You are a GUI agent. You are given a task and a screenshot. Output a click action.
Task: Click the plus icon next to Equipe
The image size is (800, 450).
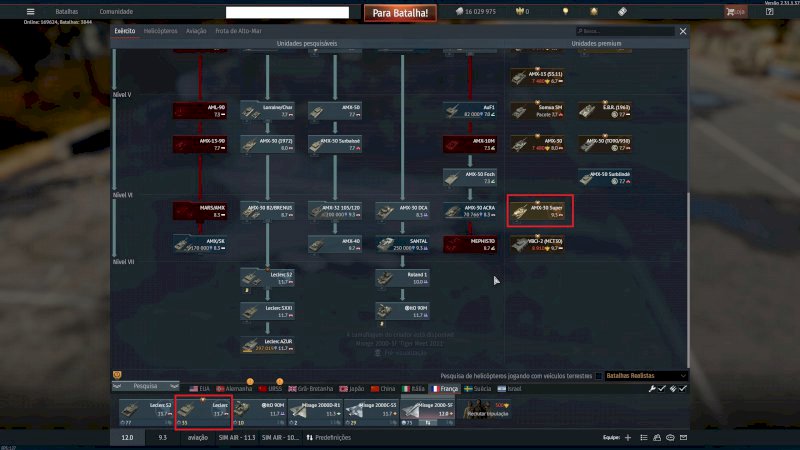click(628, 438)
